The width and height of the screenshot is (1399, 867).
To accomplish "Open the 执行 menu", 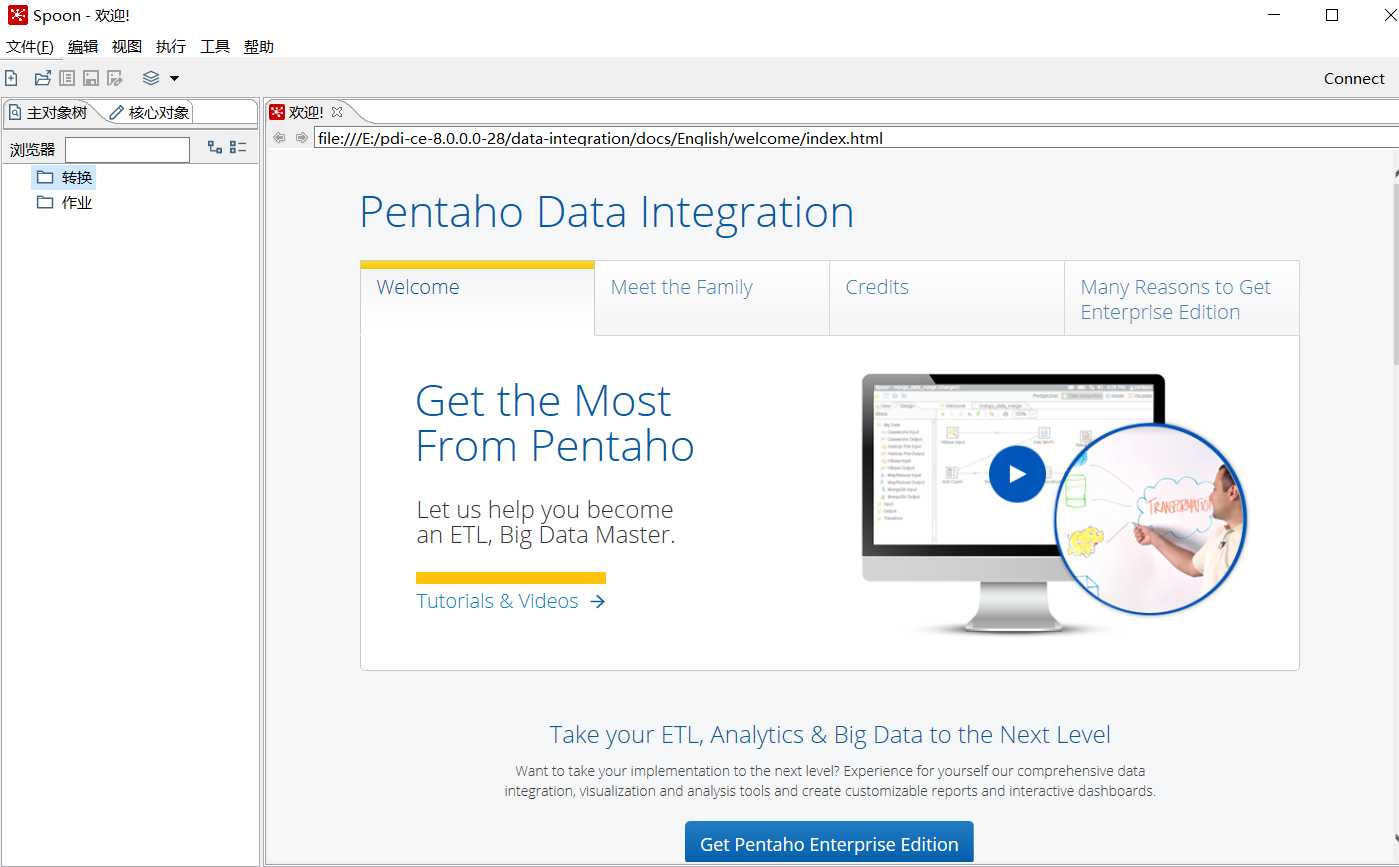I will (x=171, y=47).
